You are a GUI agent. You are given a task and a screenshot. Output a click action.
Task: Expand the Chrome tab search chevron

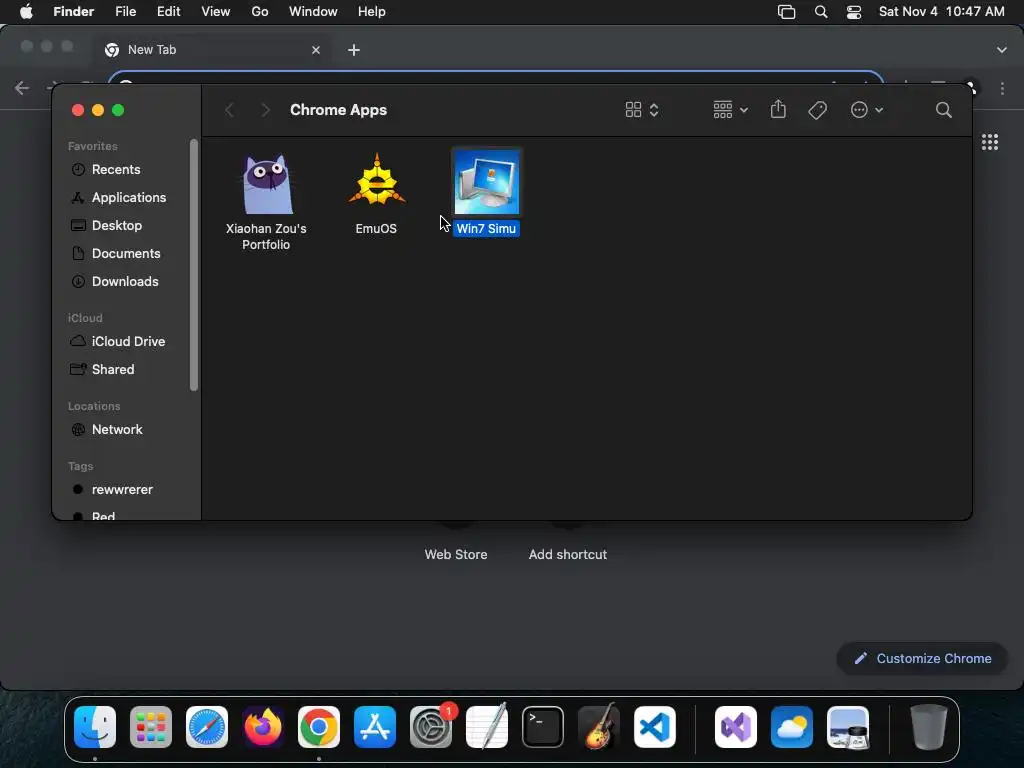pos(1002,50)
